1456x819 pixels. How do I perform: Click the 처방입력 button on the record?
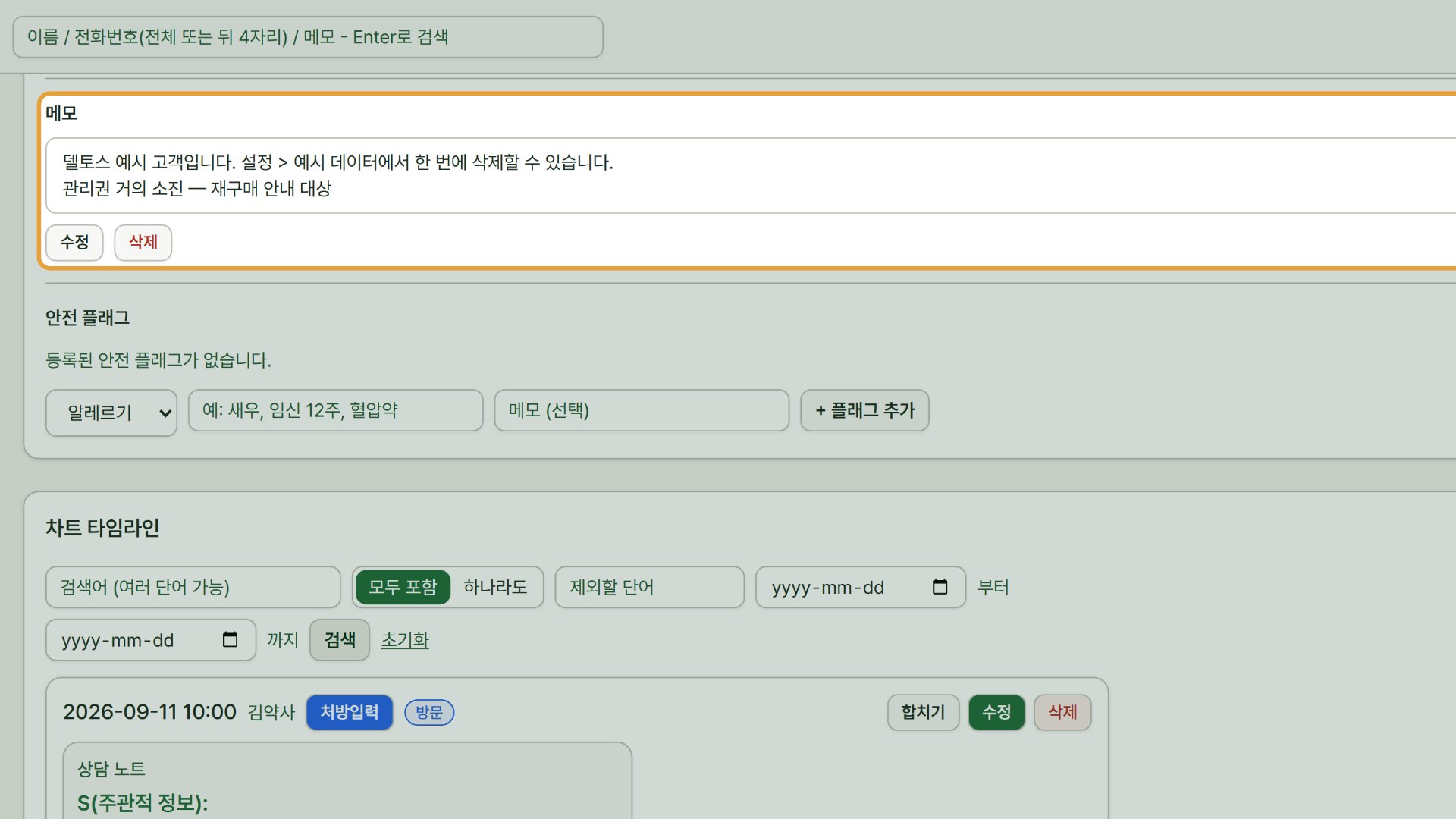point(350,712)
